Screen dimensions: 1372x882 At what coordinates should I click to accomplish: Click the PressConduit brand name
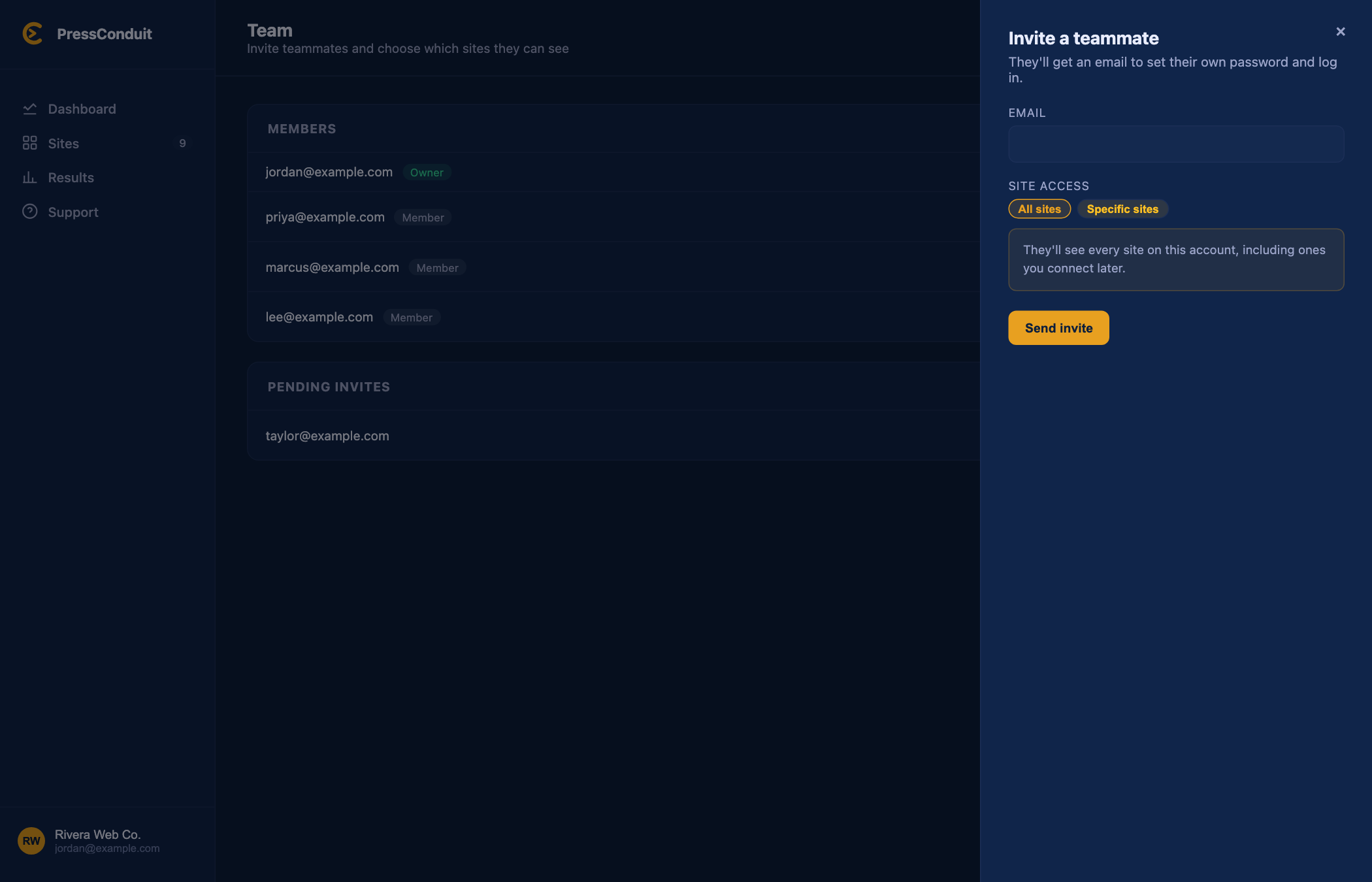click(x=105, y=34)
